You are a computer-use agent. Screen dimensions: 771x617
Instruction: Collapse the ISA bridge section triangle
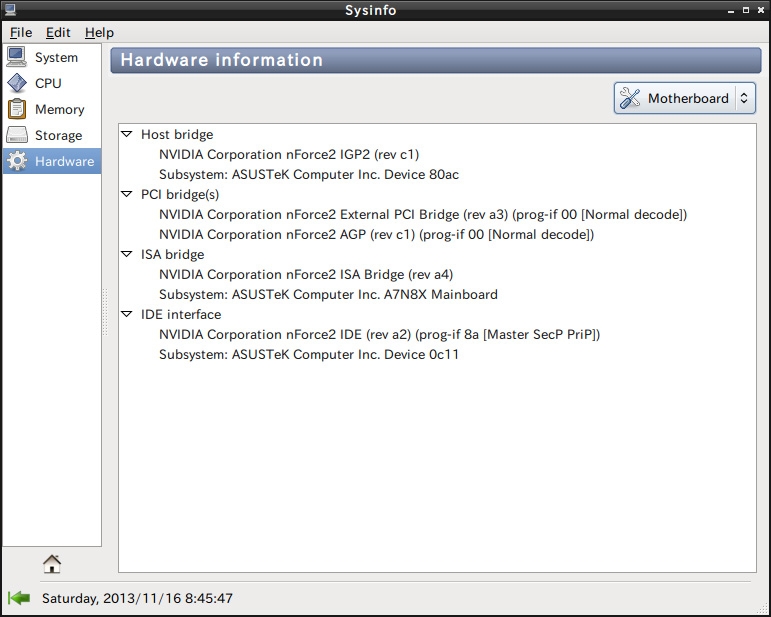point(127,254)
